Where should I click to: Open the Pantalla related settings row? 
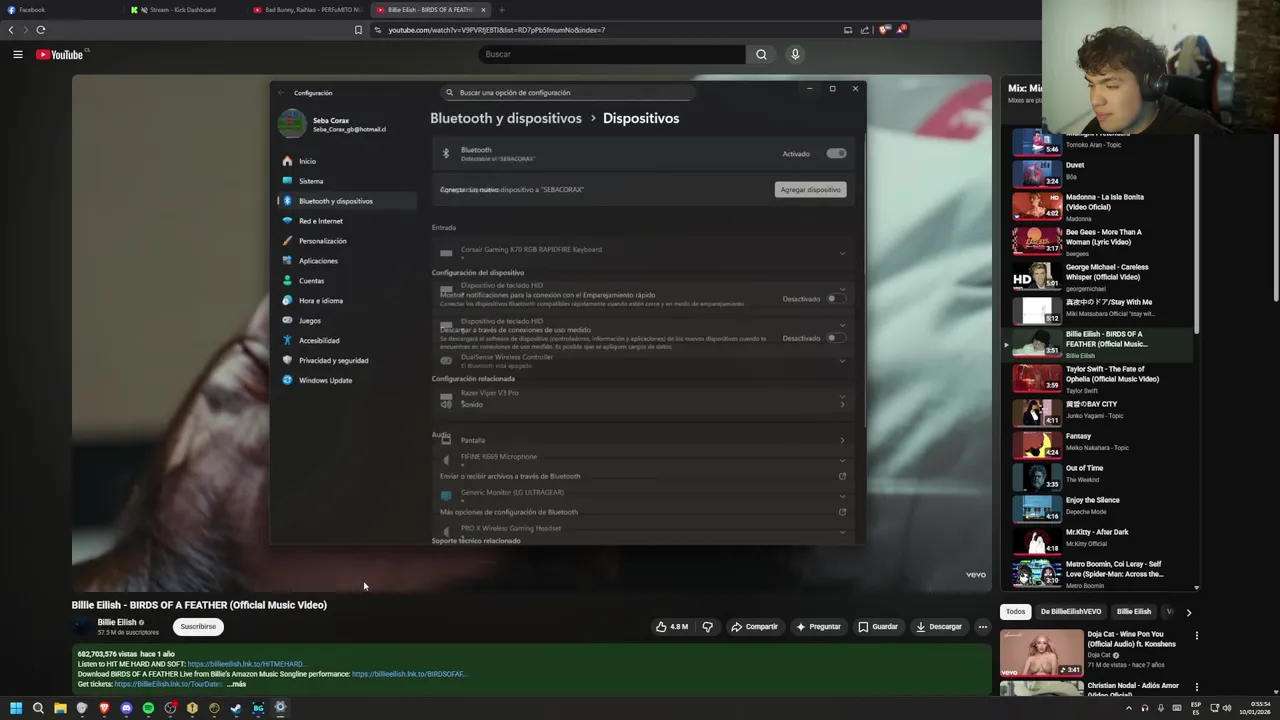point(641,440)
